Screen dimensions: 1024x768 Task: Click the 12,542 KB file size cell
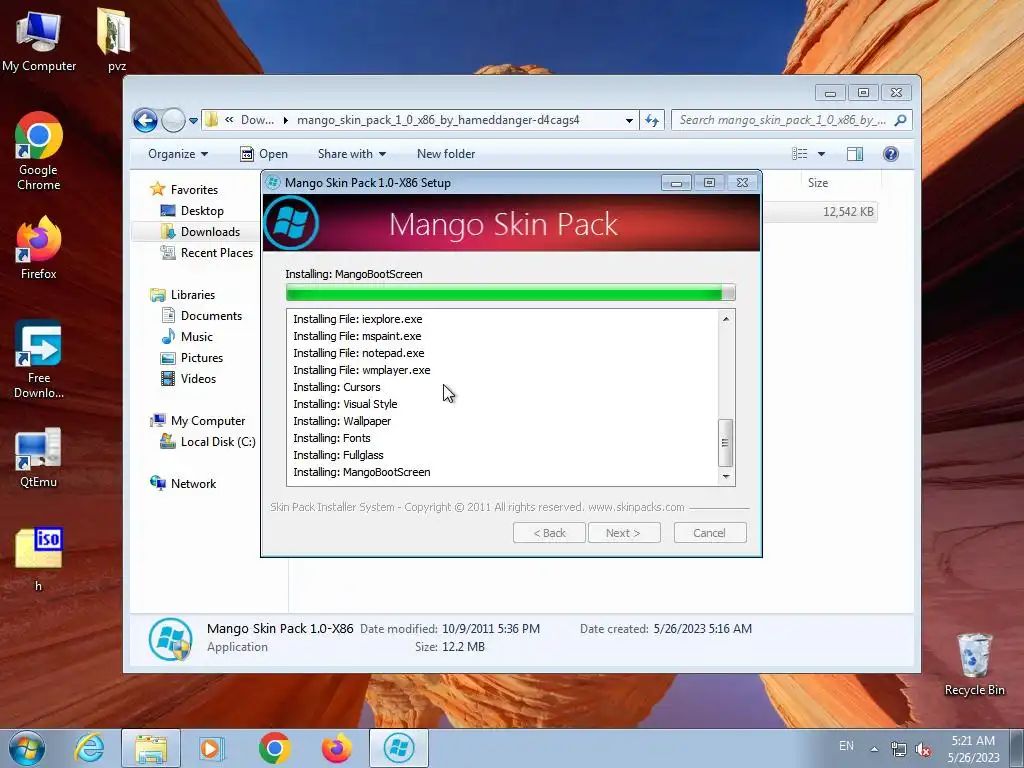[848, 212]
